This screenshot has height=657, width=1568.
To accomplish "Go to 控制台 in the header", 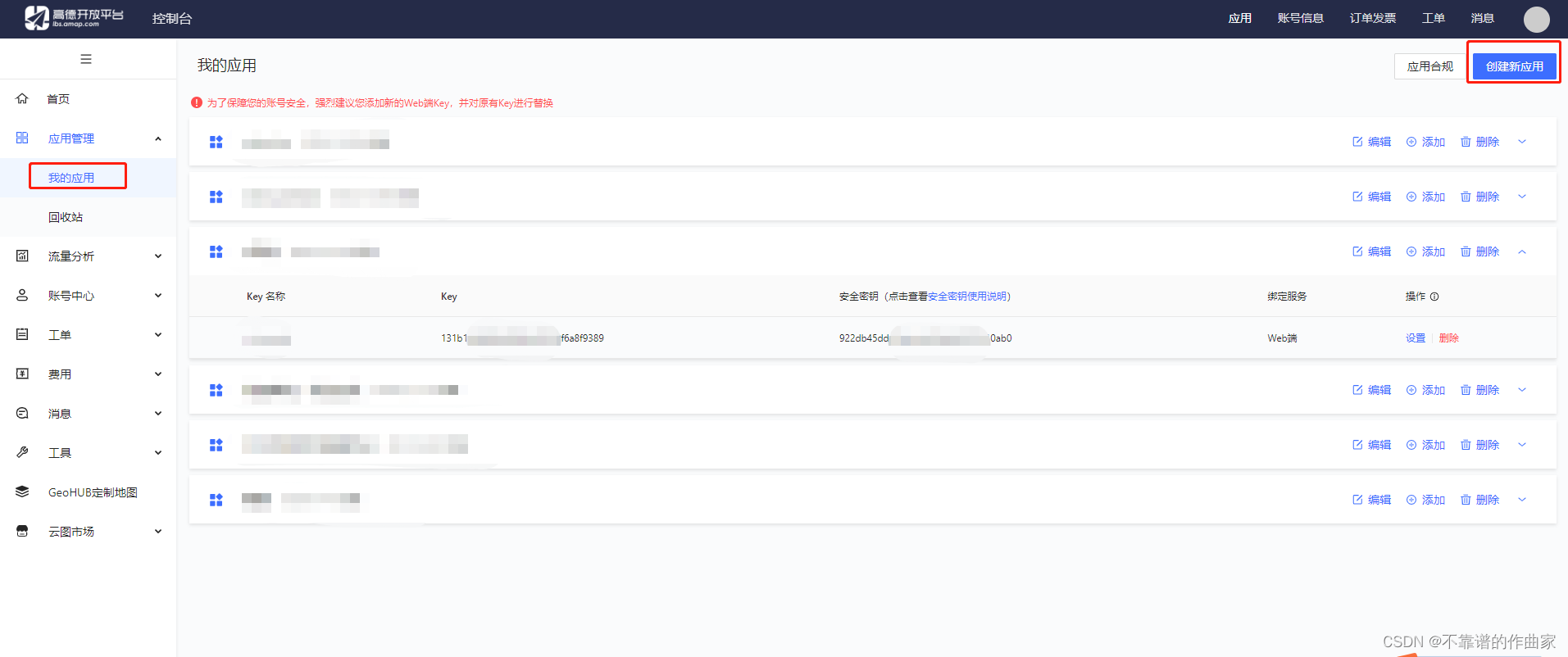I will 171,18.
